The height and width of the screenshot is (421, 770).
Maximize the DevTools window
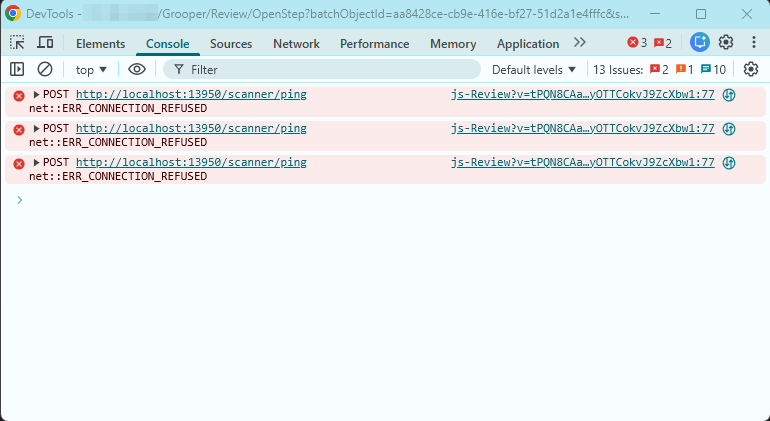(x=701, y=14)
